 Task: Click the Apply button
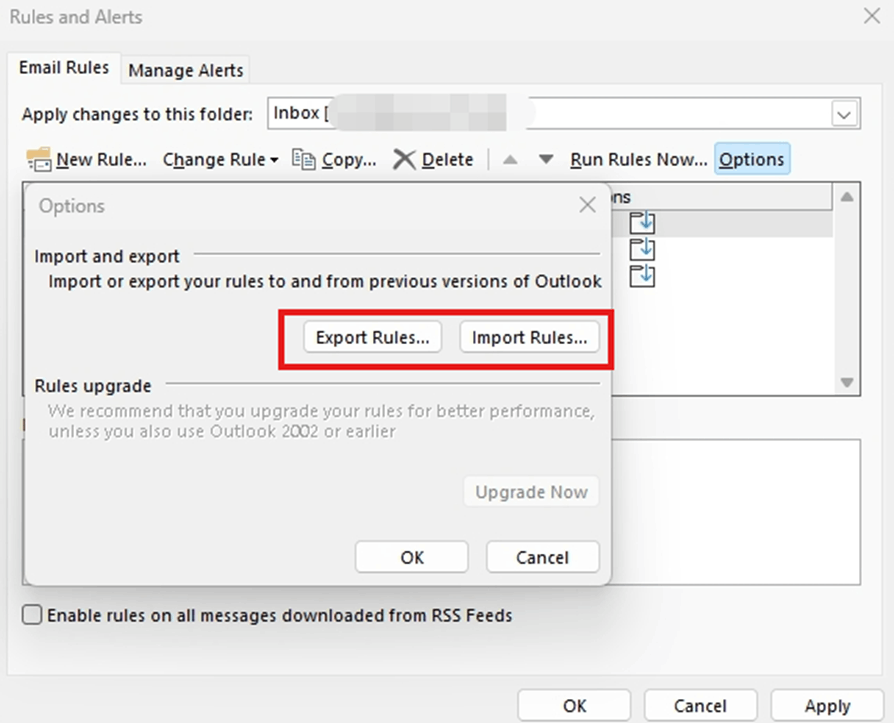tap(827, 706)
